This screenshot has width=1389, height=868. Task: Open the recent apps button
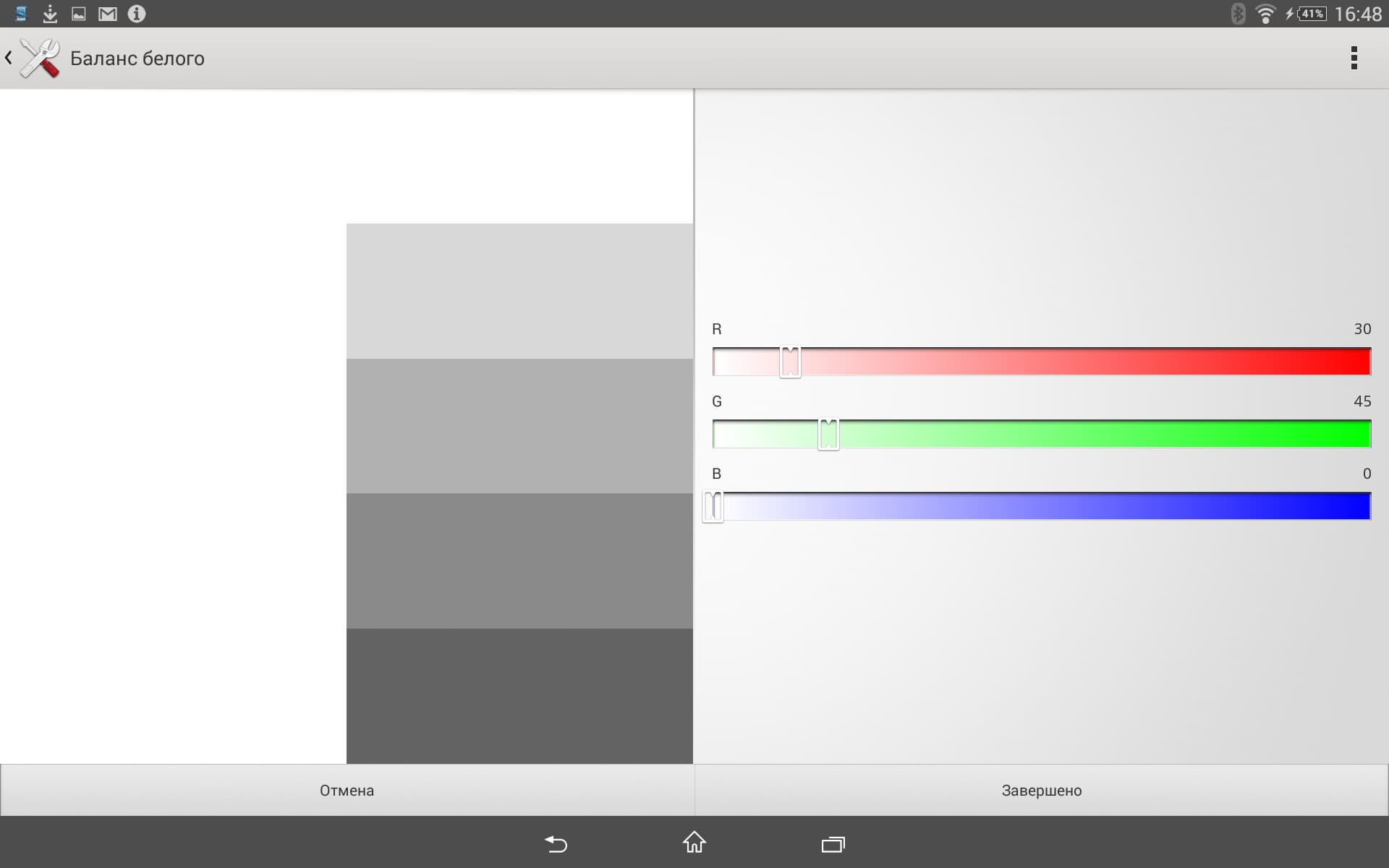coord(833,843)
